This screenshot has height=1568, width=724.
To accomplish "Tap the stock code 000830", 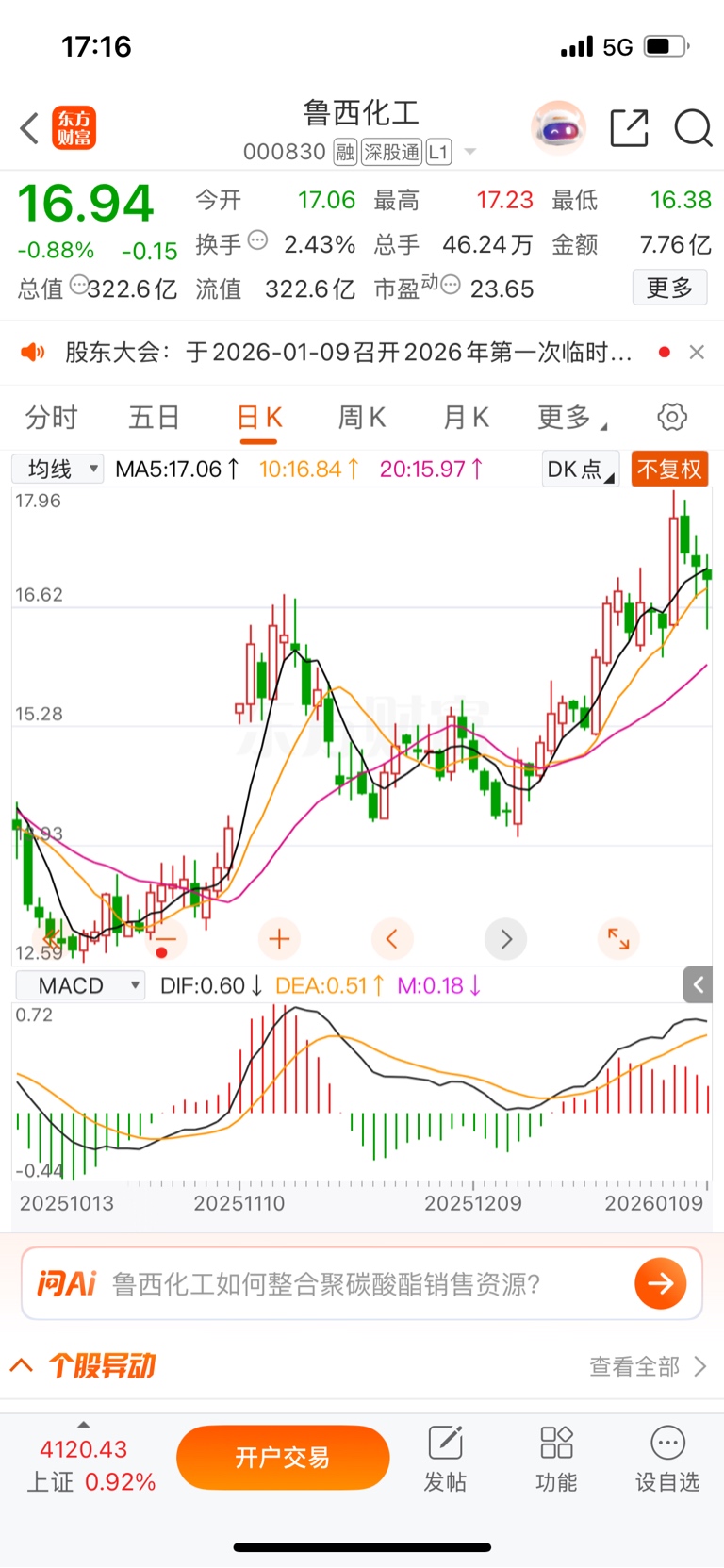I will [284, 152].
